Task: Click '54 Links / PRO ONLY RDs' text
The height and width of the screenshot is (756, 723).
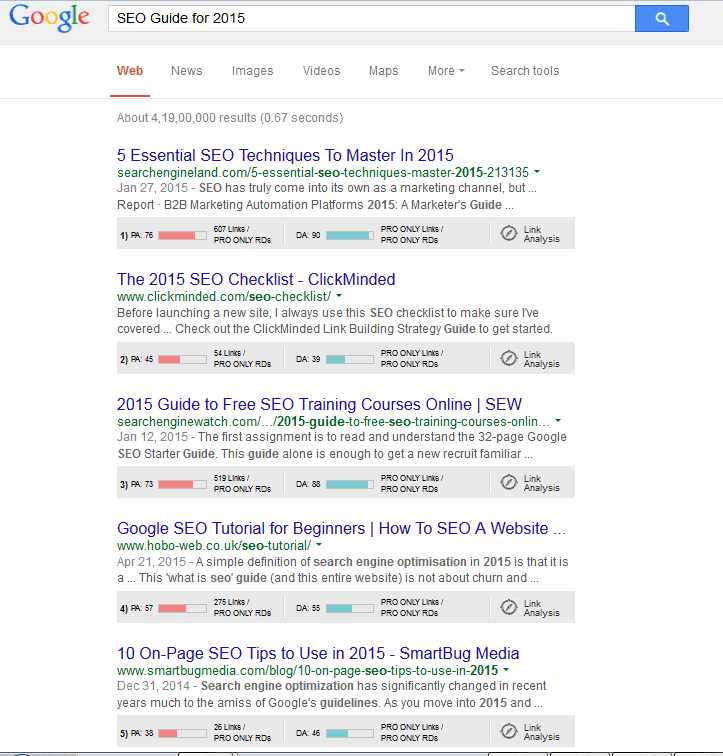Action: [242, 358]
